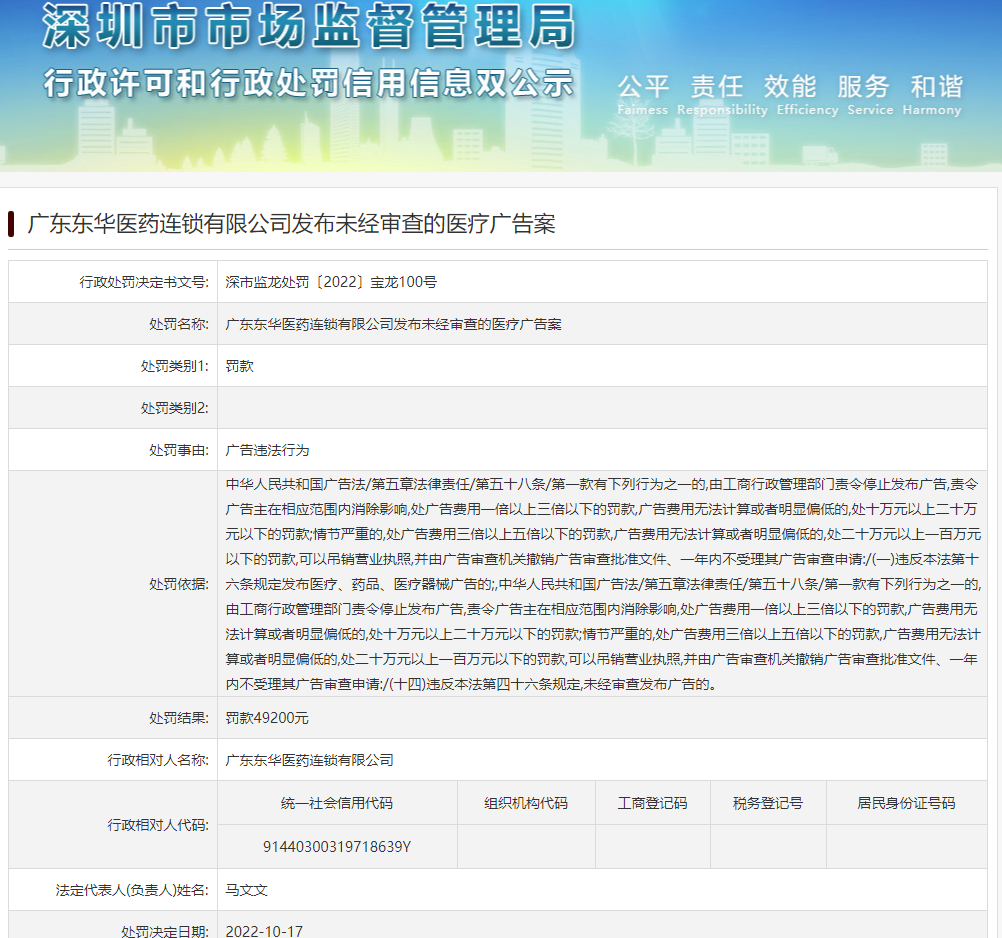Click the legal representative name 马文文
1002x938 pixels.
pos(247,889)
